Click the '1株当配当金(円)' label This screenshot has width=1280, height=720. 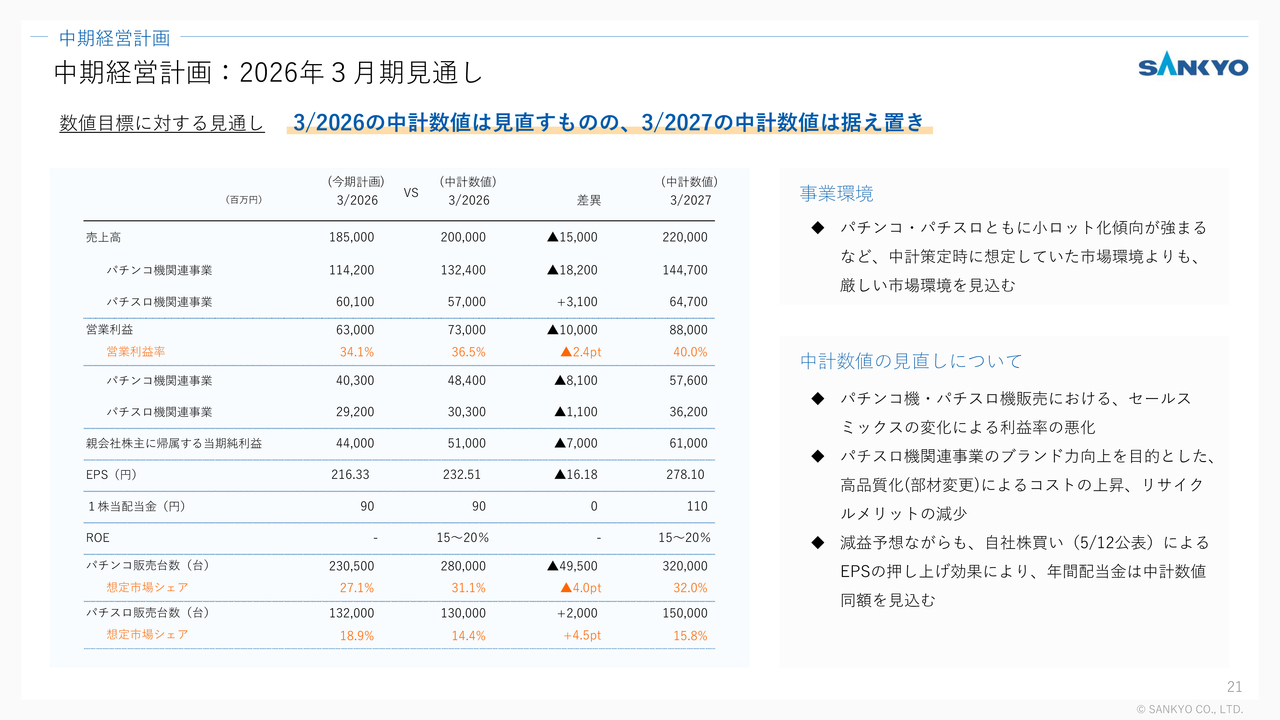[136, 507]
